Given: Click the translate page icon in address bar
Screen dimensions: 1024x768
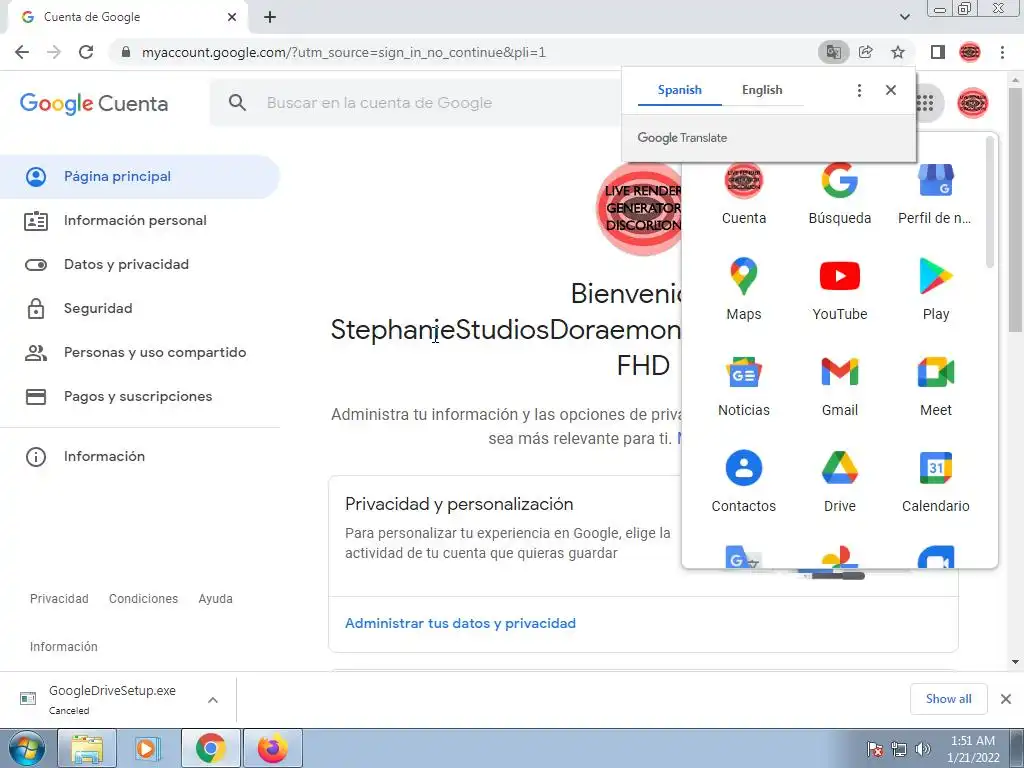Looking at the screenshot, I should pyautogui.click(x=833, y=52).
